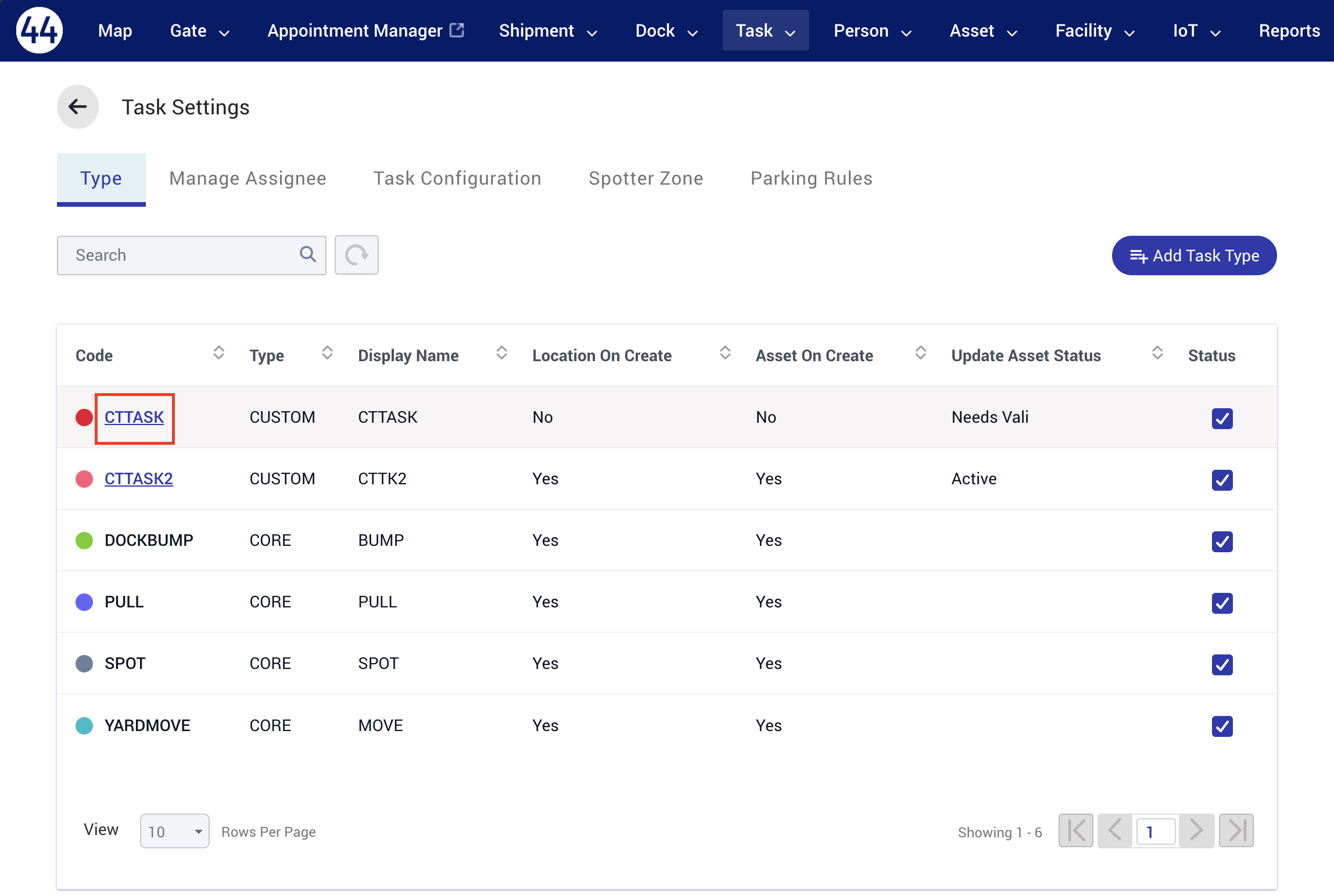Click the PULL code cell
This screenshot has height=896, width=1334.
[124, 602]
